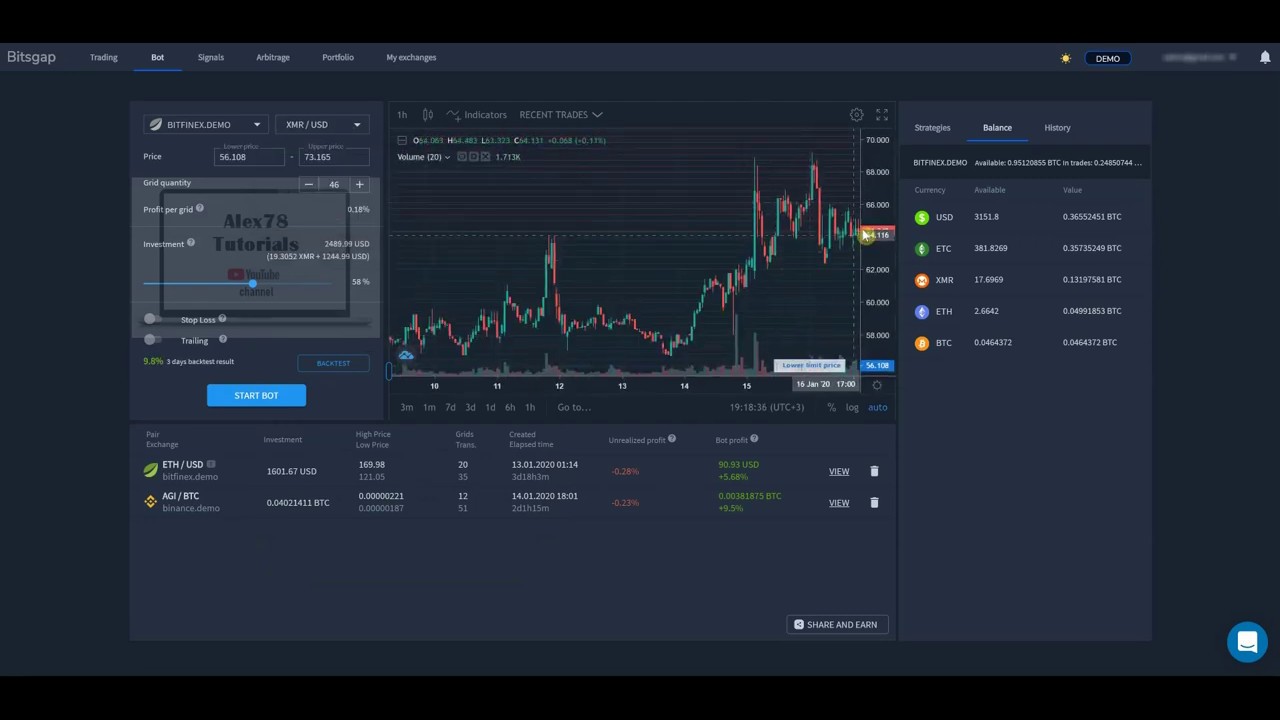This screenshot has width=1280, height=720.
Task: Click the Bot profit help icon
Action: (754, 438)
